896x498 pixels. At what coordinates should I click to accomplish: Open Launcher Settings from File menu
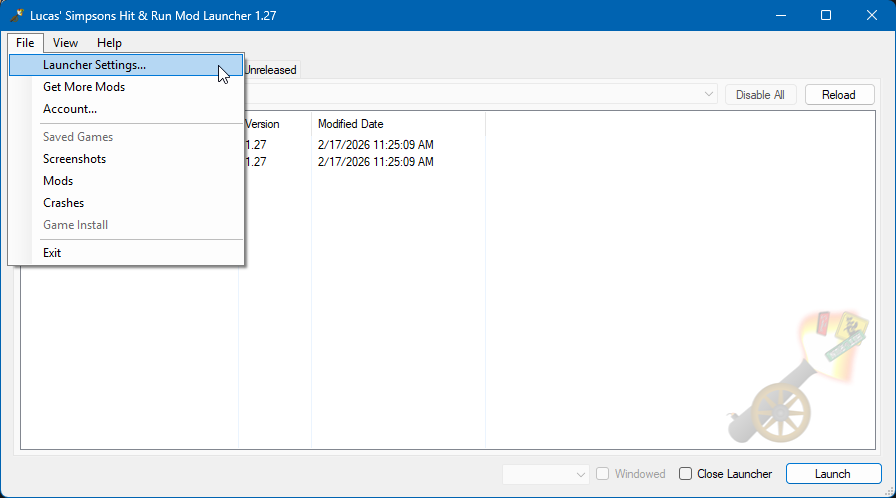(126, 65)
